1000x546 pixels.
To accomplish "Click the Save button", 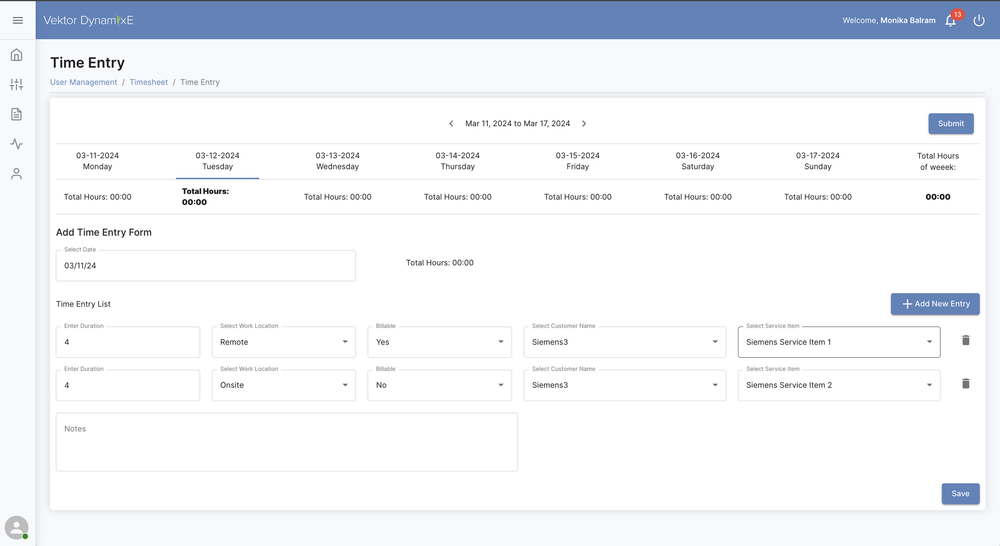I will pos(960,494).
